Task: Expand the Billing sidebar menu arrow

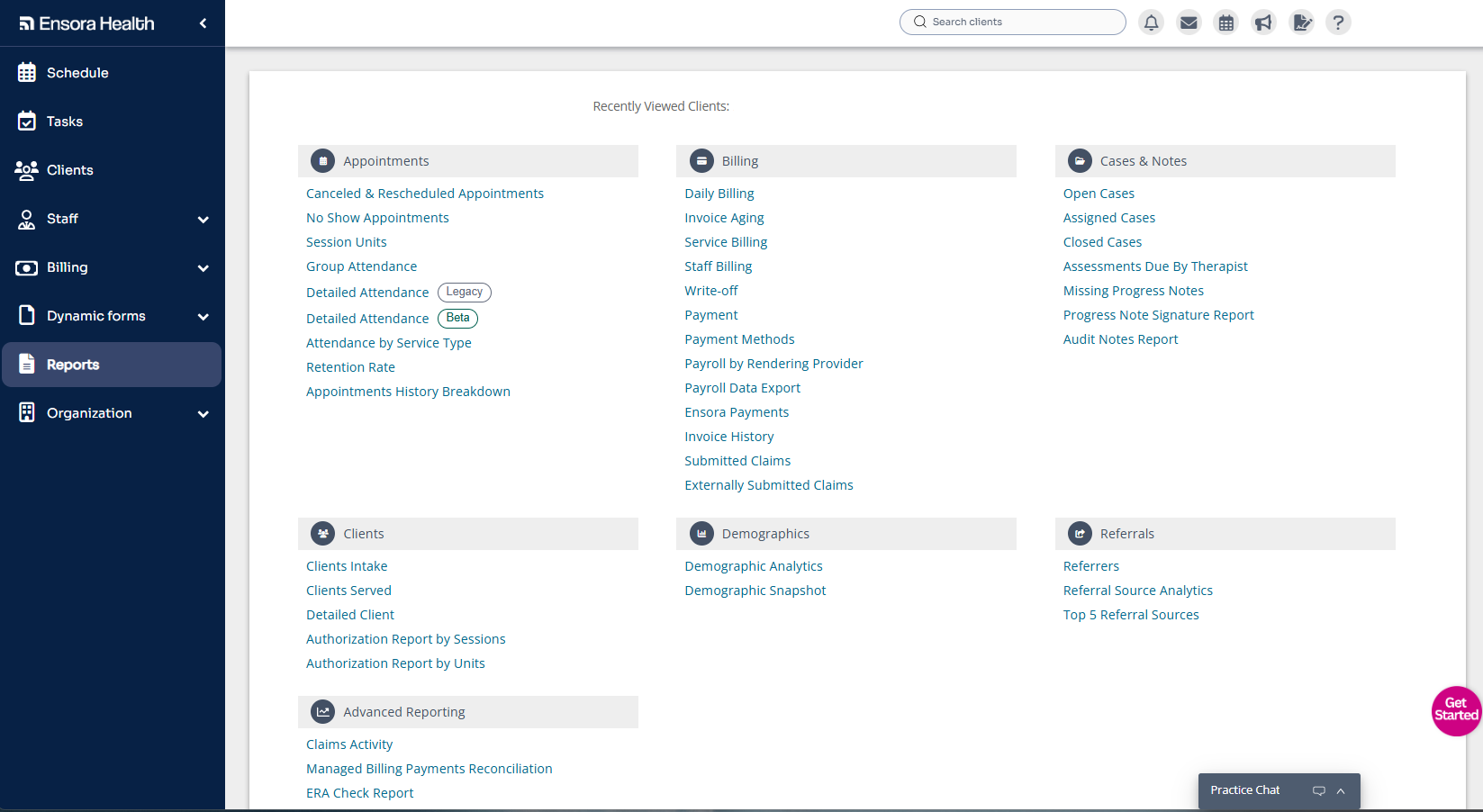Action: (x=203, y=268)
